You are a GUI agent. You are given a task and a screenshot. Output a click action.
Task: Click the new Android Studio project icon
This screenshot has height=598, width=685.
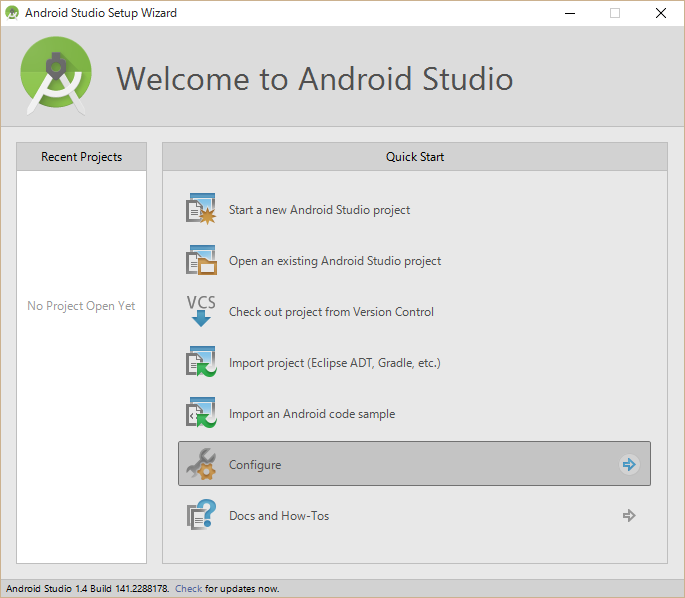click(x=201, y=209)
